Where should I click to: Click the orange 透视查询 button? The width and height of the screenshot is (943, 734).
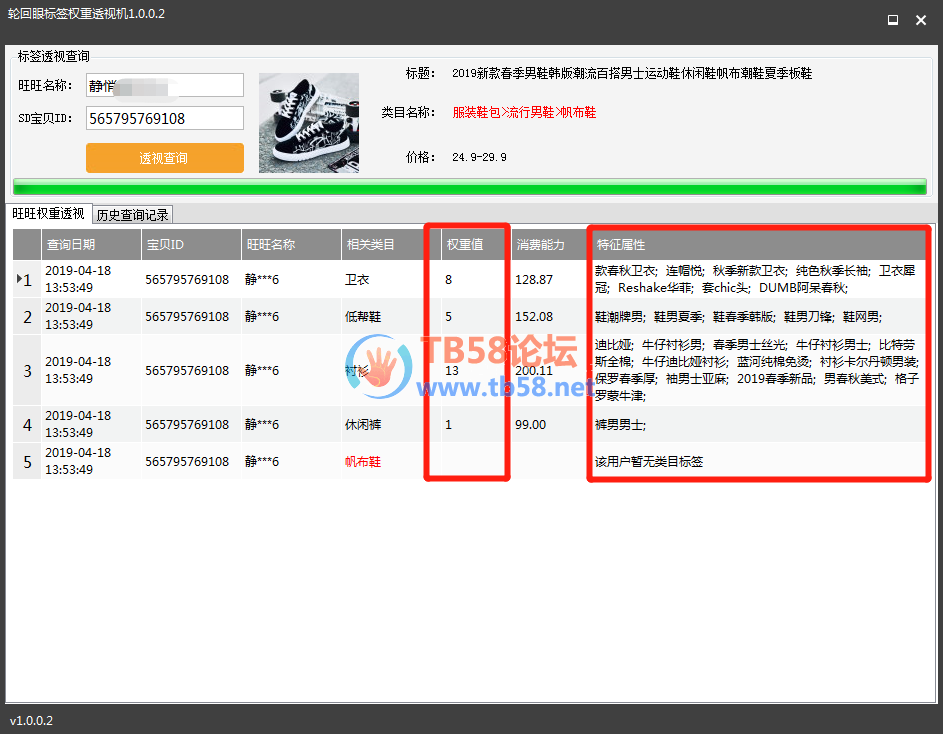[164, 158]
